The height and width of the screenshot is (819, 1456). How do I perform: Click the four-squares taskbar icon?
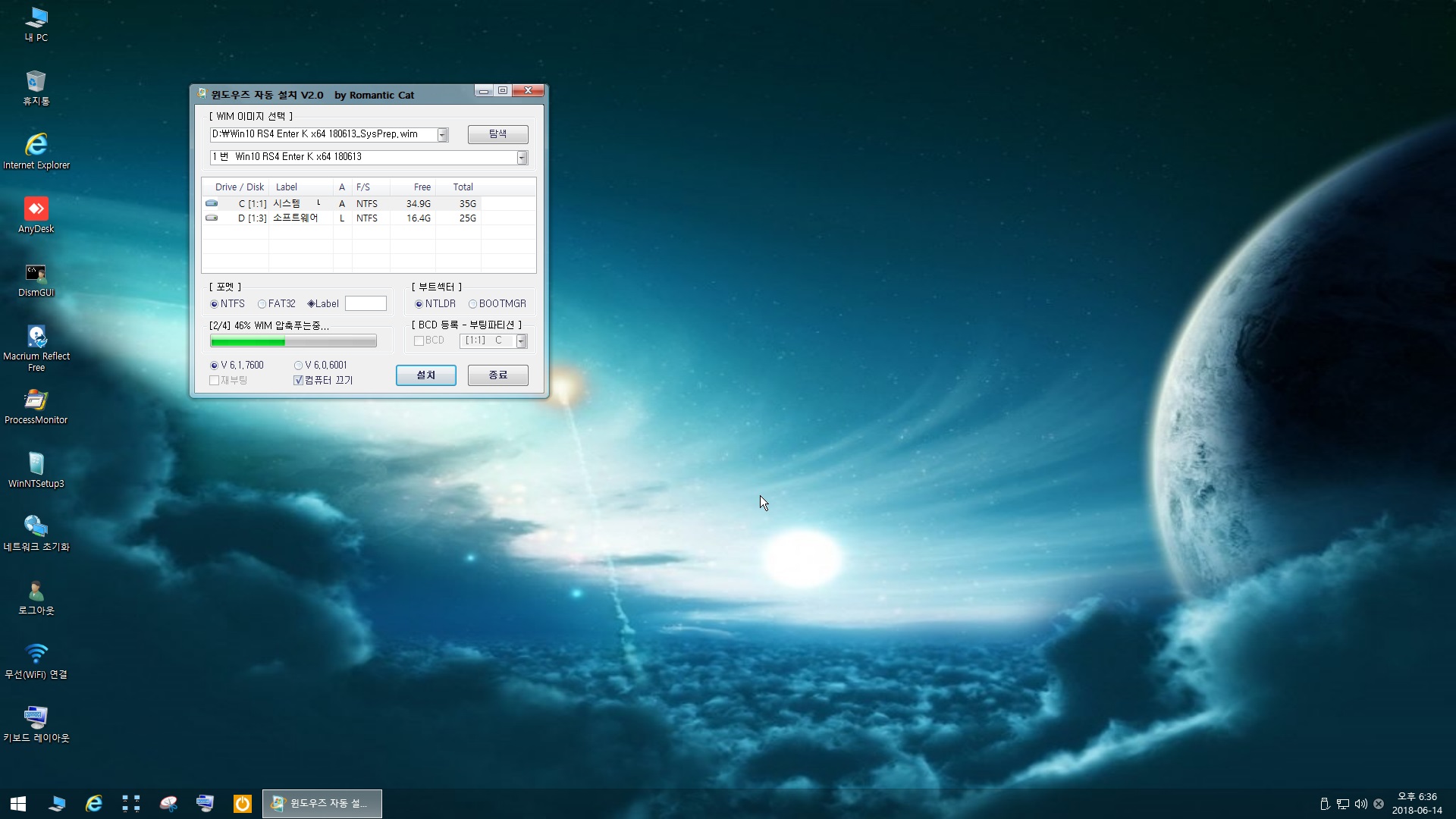(x=131, y=803)
